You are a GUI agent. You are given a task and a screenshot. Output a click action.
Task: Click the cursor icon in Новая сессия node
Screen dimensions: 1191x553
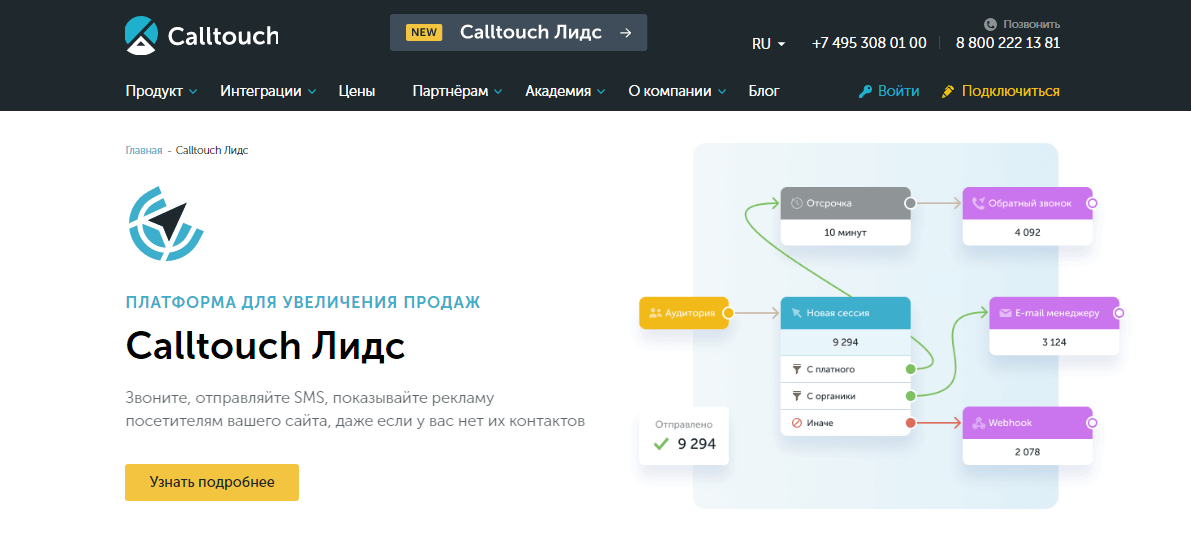pyautogui.click(x=797, y=313)
